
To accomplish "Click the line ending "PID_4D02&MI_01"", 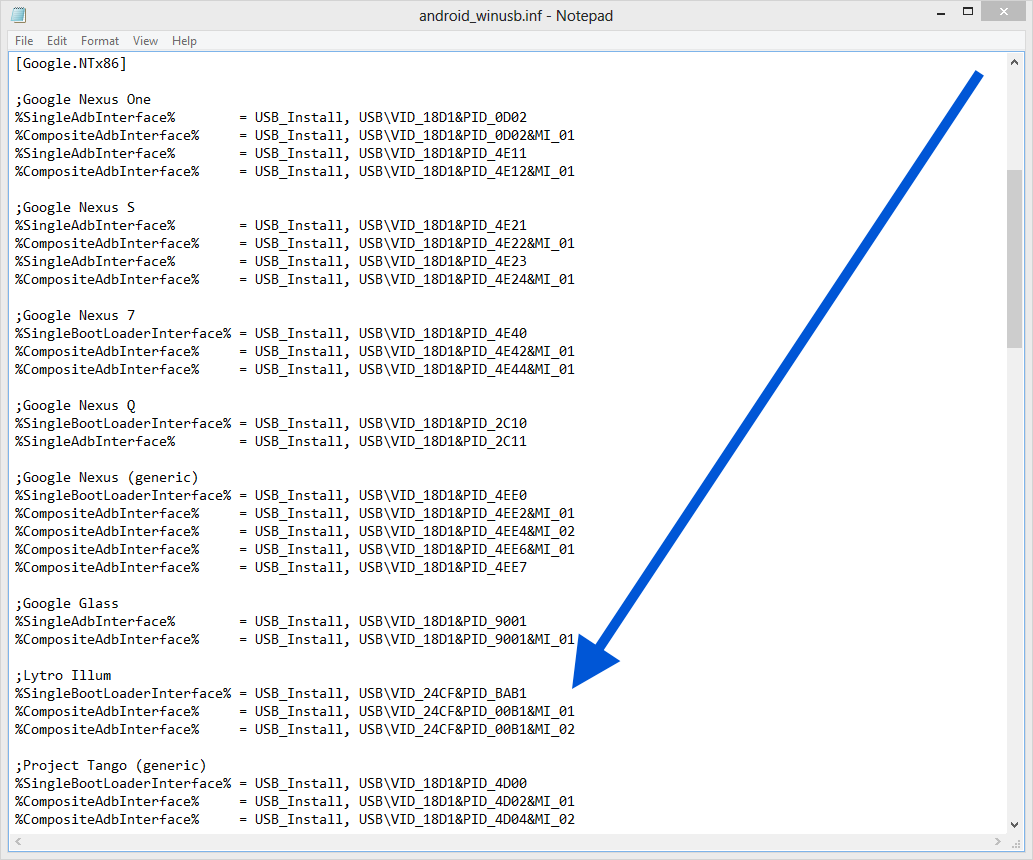I will 294,801.
